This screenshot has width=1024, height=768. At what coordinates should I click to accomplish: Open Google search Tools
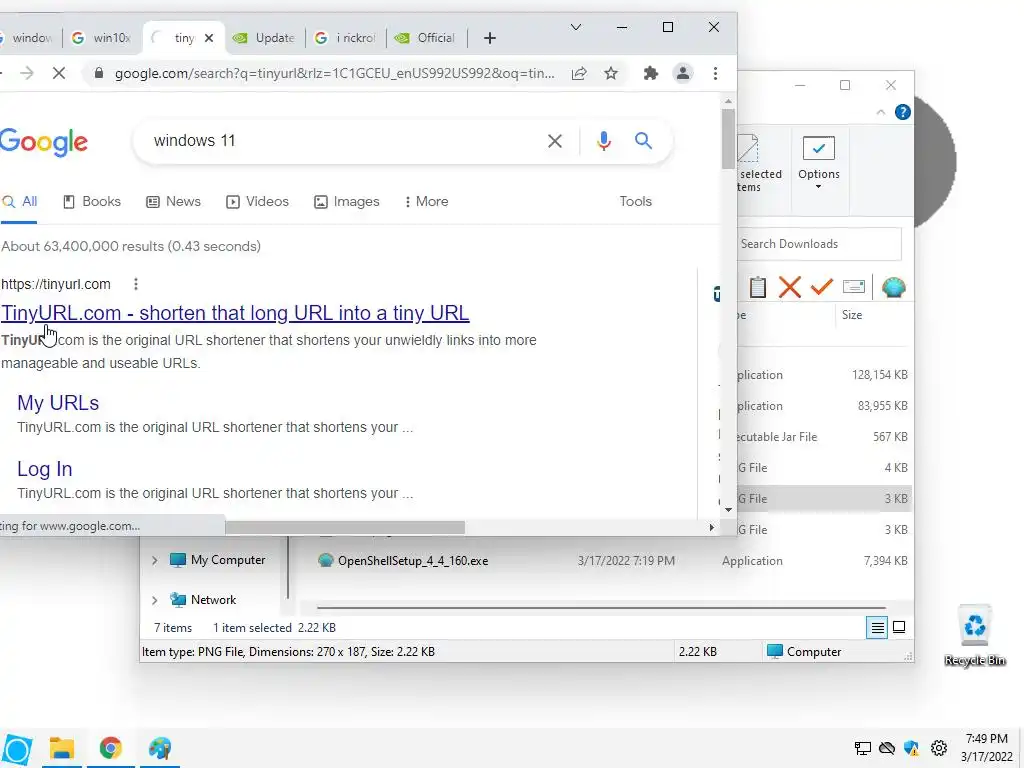point(635,201)
